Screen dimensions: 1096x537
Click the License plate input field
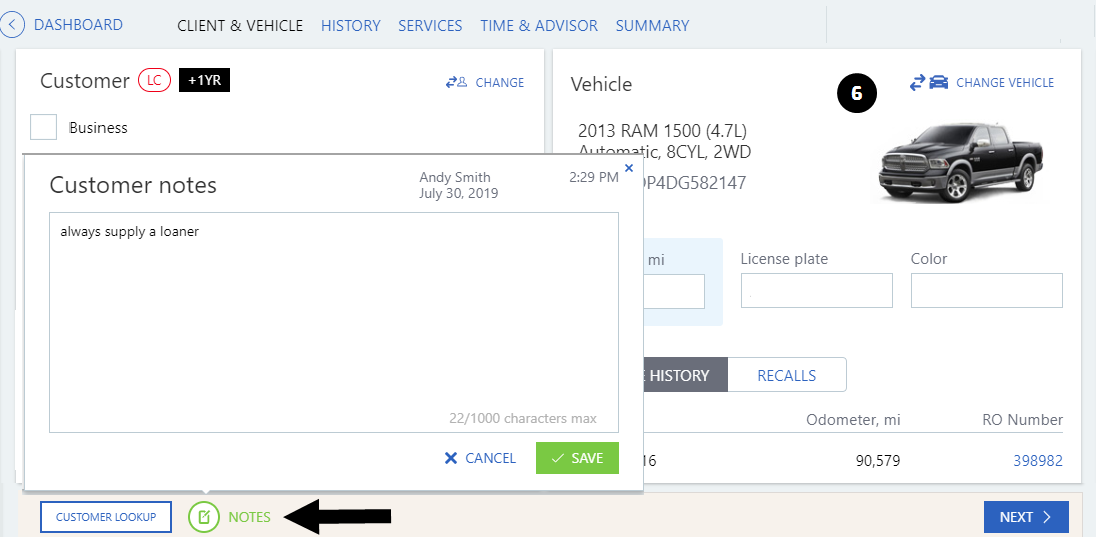point(816,291)
